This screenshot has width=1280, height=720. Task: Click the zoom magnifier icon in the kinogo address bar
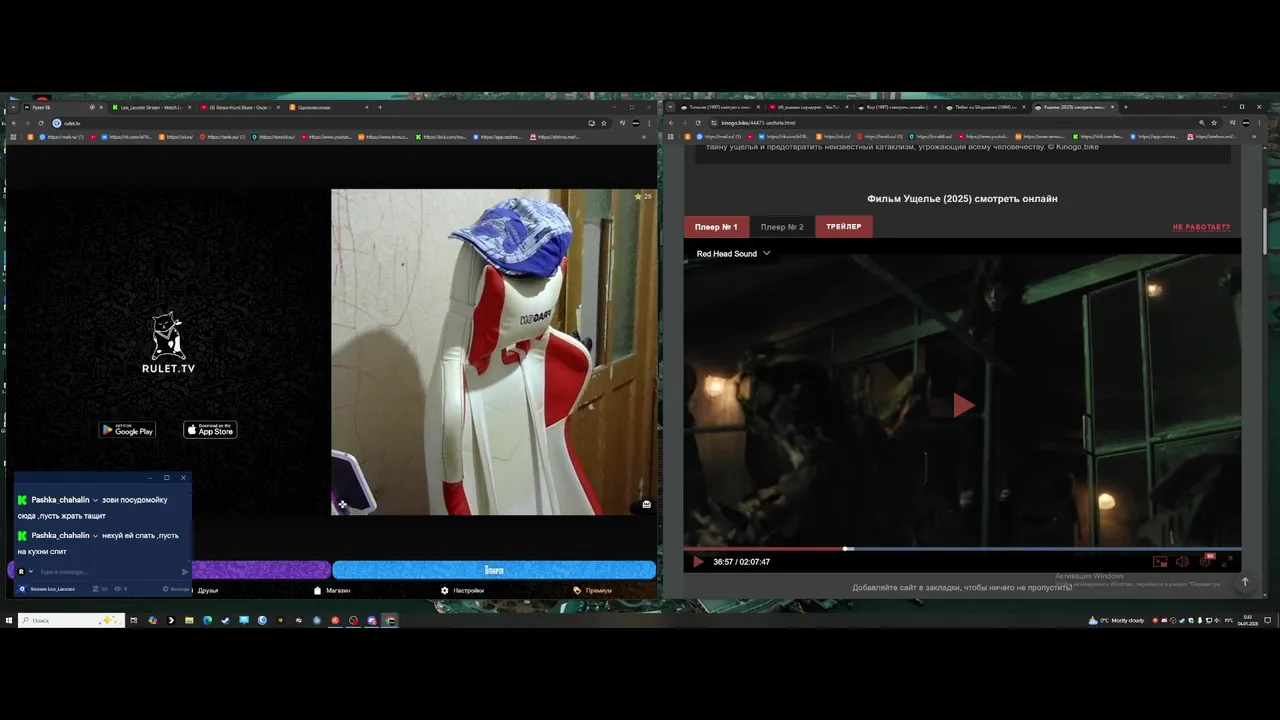[1201, 123]
